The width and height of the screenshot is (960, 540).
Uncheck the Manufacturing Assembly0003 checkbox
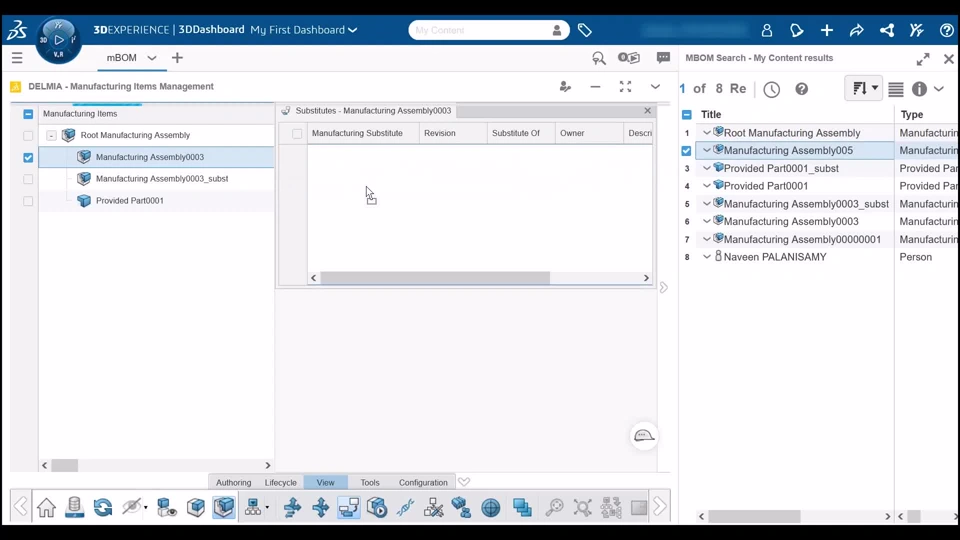(x=28, y=157)
